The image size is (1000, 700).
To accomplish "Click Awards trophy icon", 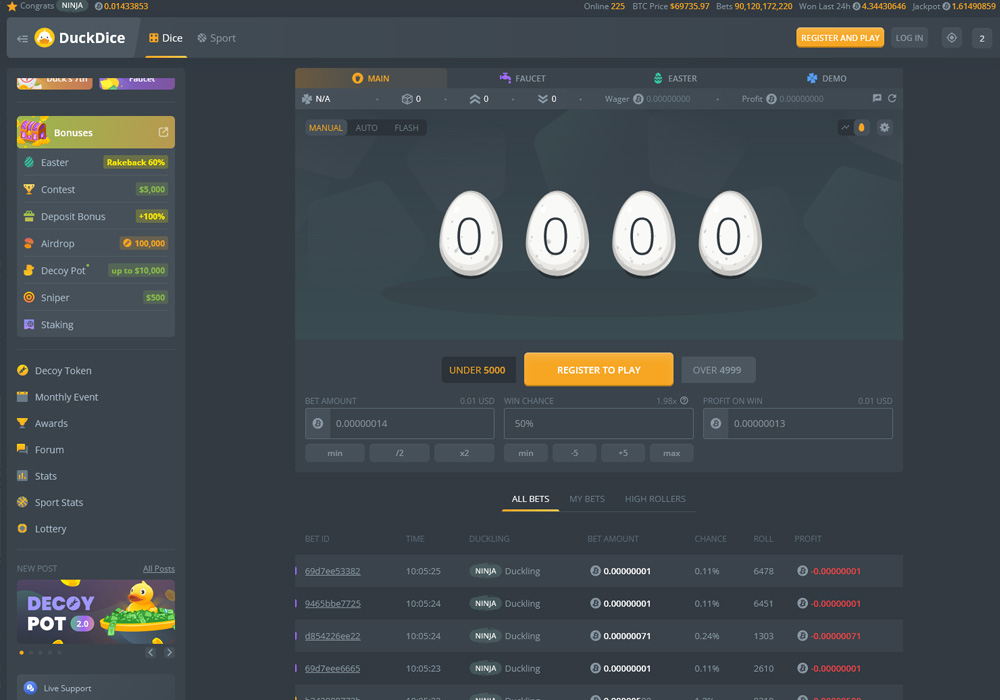I will click(x=22, y=423).
